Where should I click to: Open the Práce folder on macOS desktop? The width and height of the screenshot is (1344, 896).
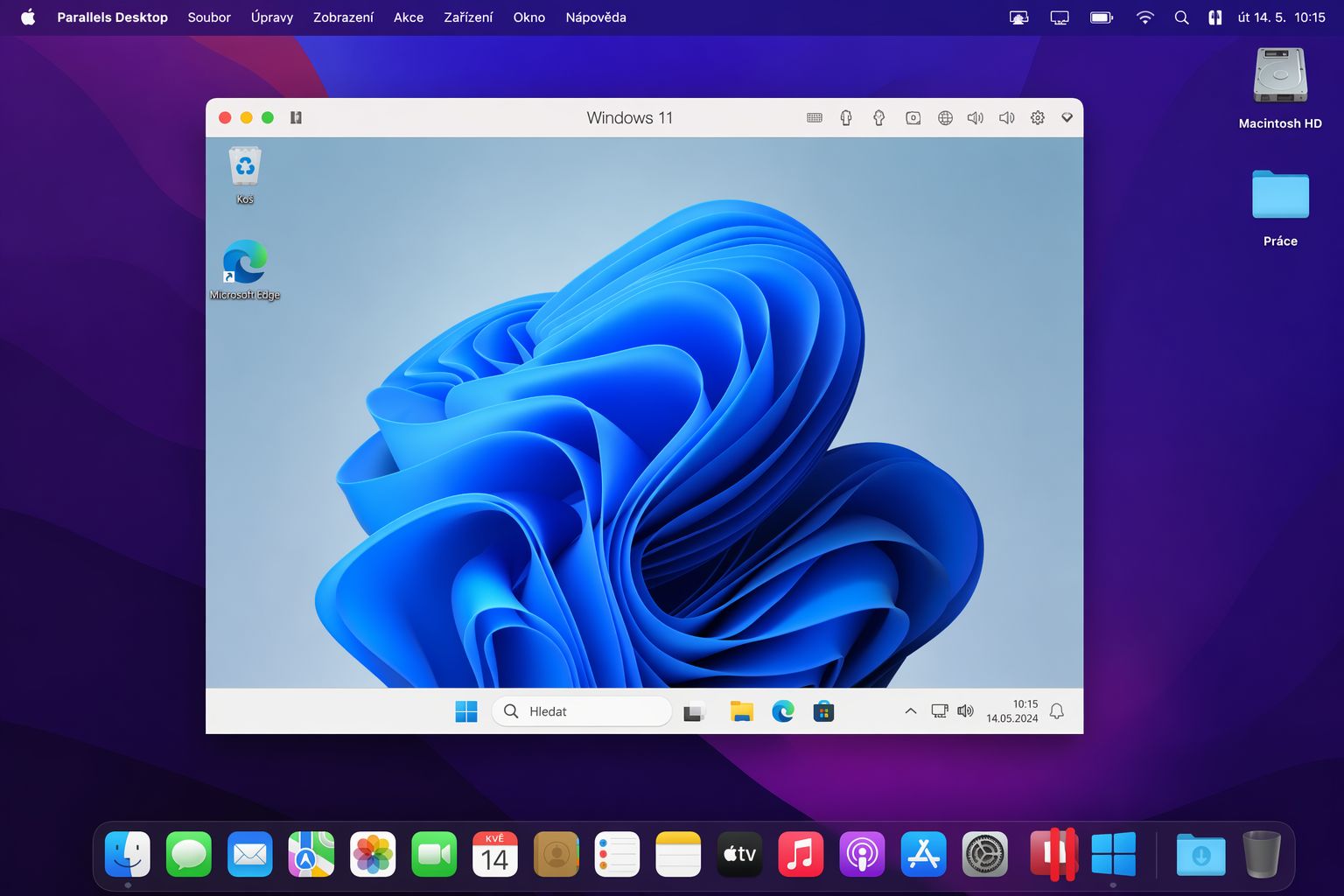[1280, 195]
